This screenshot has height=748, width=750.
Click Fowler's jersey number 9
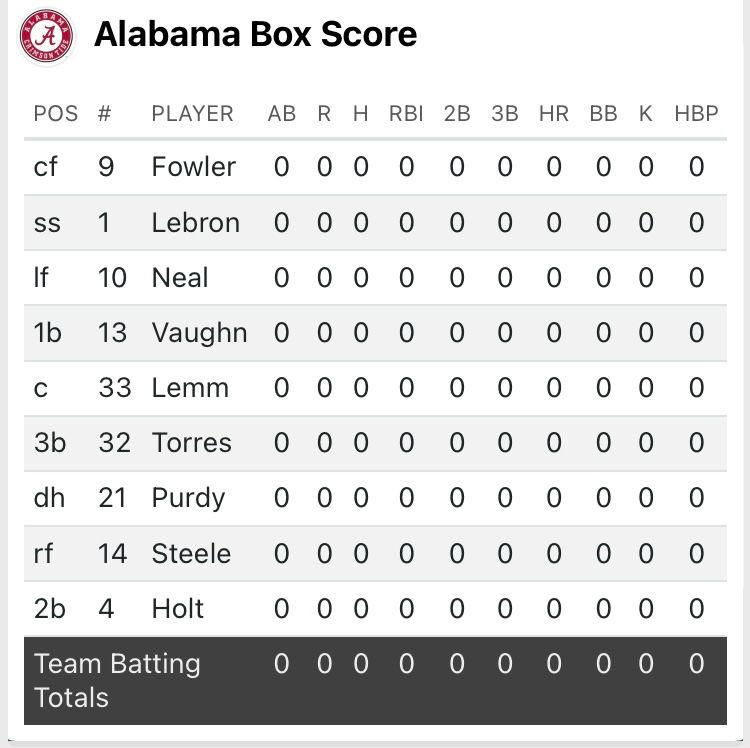click(x=106, y=167)
